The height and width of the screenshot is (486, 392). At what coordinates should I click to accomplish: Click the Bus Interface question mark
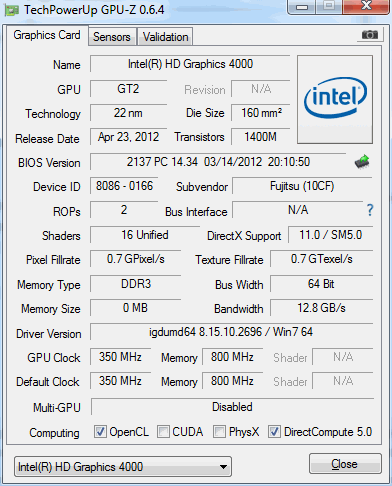(370, 210)
